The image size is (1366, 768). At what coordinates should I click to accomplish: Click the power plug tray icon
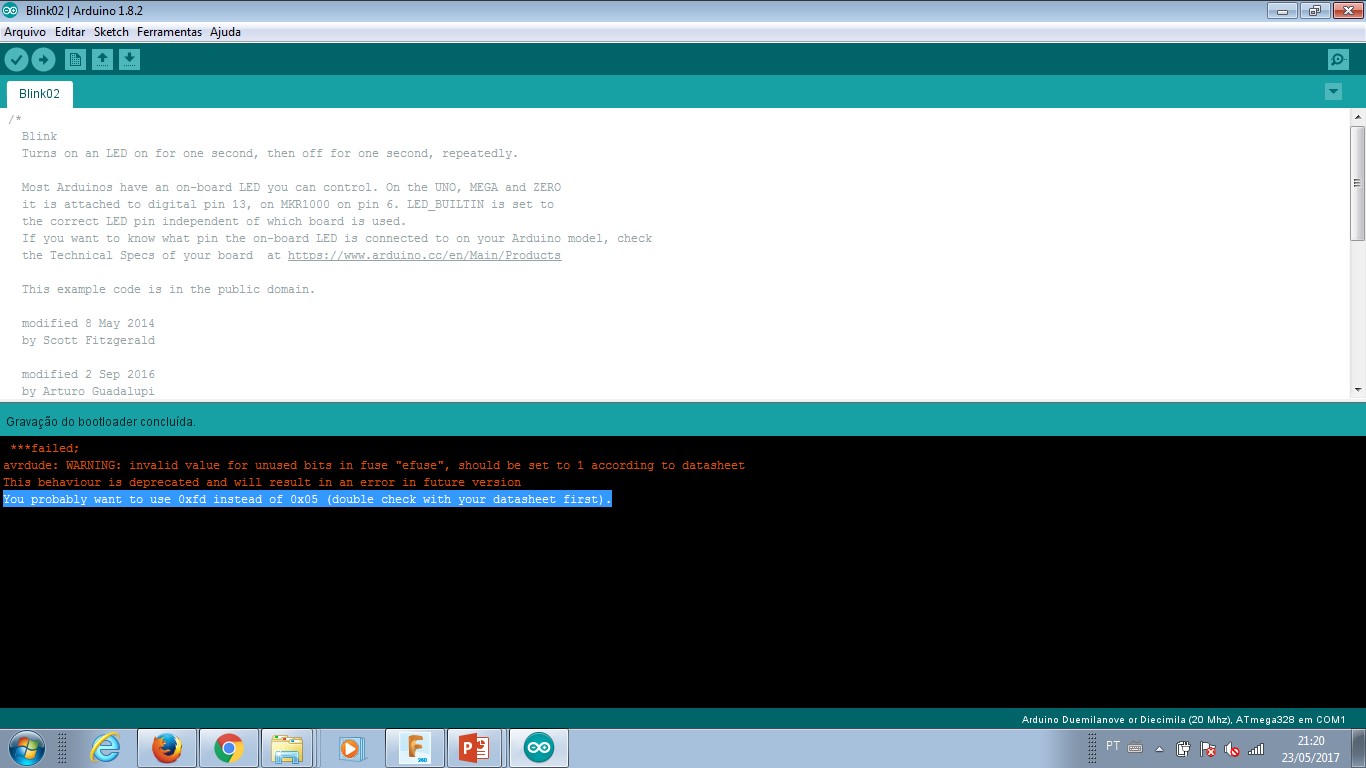pyautogui.click(x=1184, y=748)
